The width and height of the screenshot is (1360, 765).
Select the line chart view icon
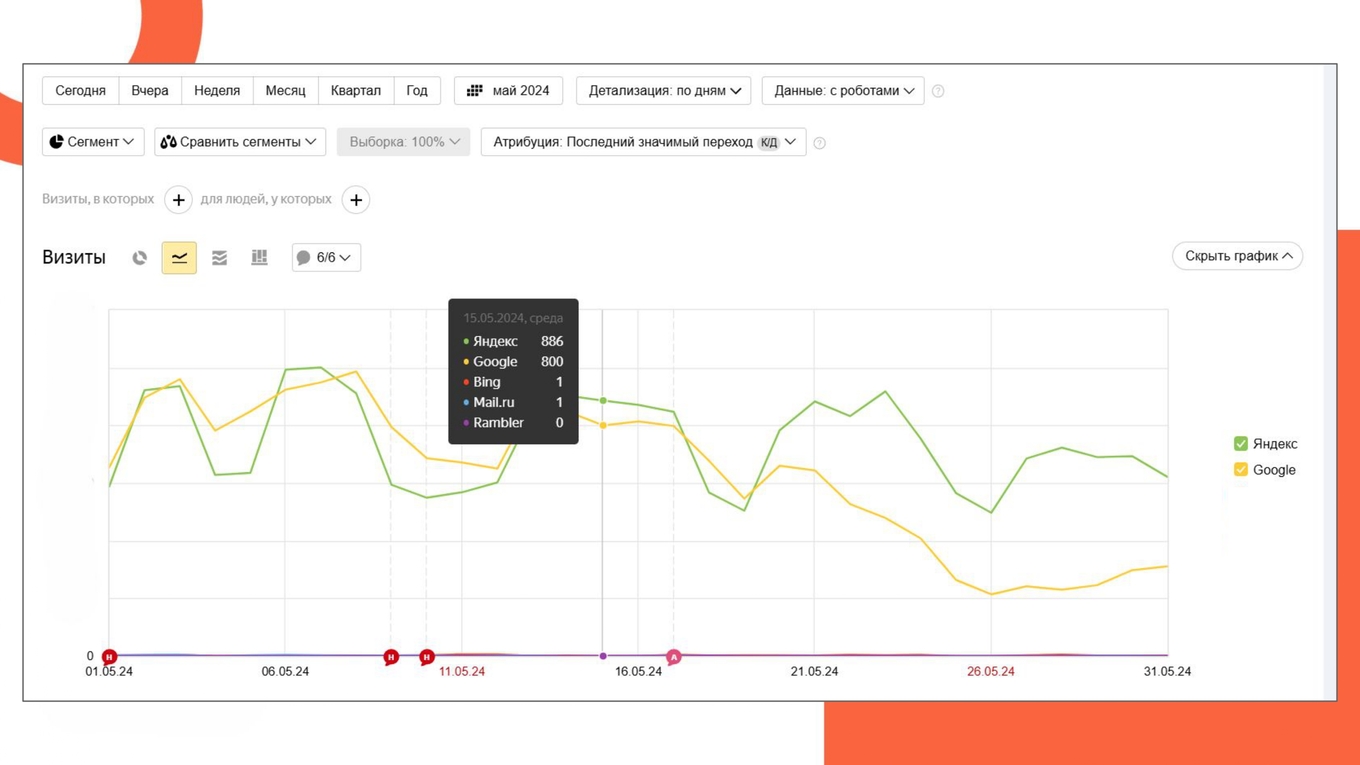179,257
